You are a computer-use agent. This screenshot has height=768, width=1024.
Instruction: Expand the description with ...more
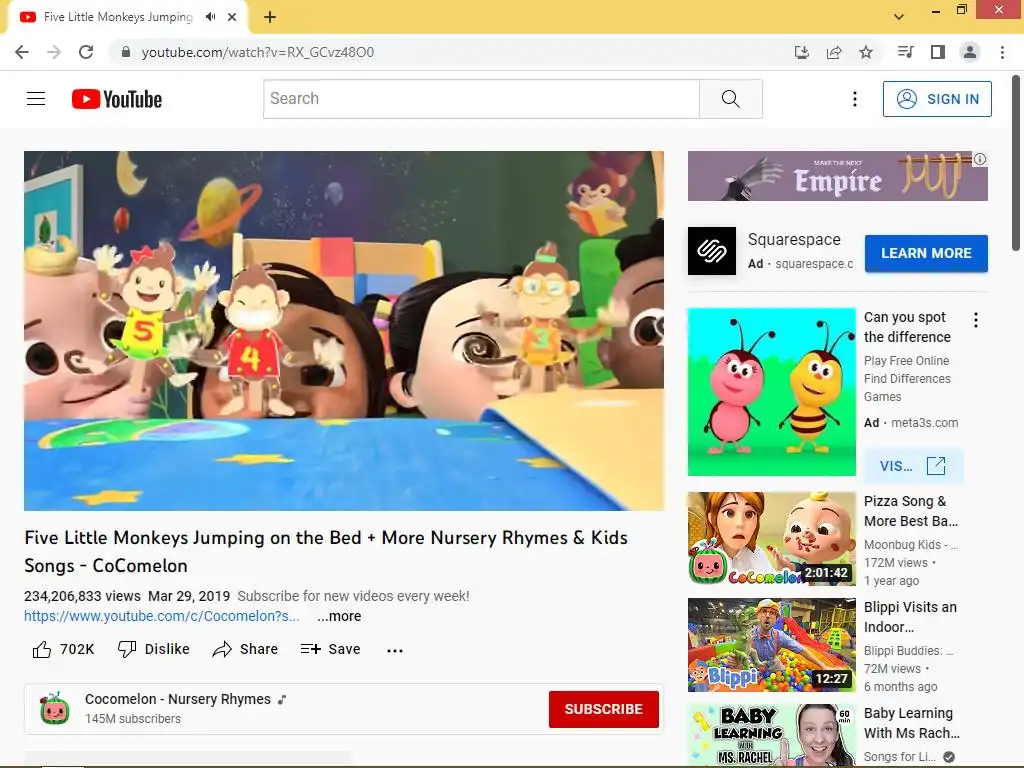click(339, 616)
